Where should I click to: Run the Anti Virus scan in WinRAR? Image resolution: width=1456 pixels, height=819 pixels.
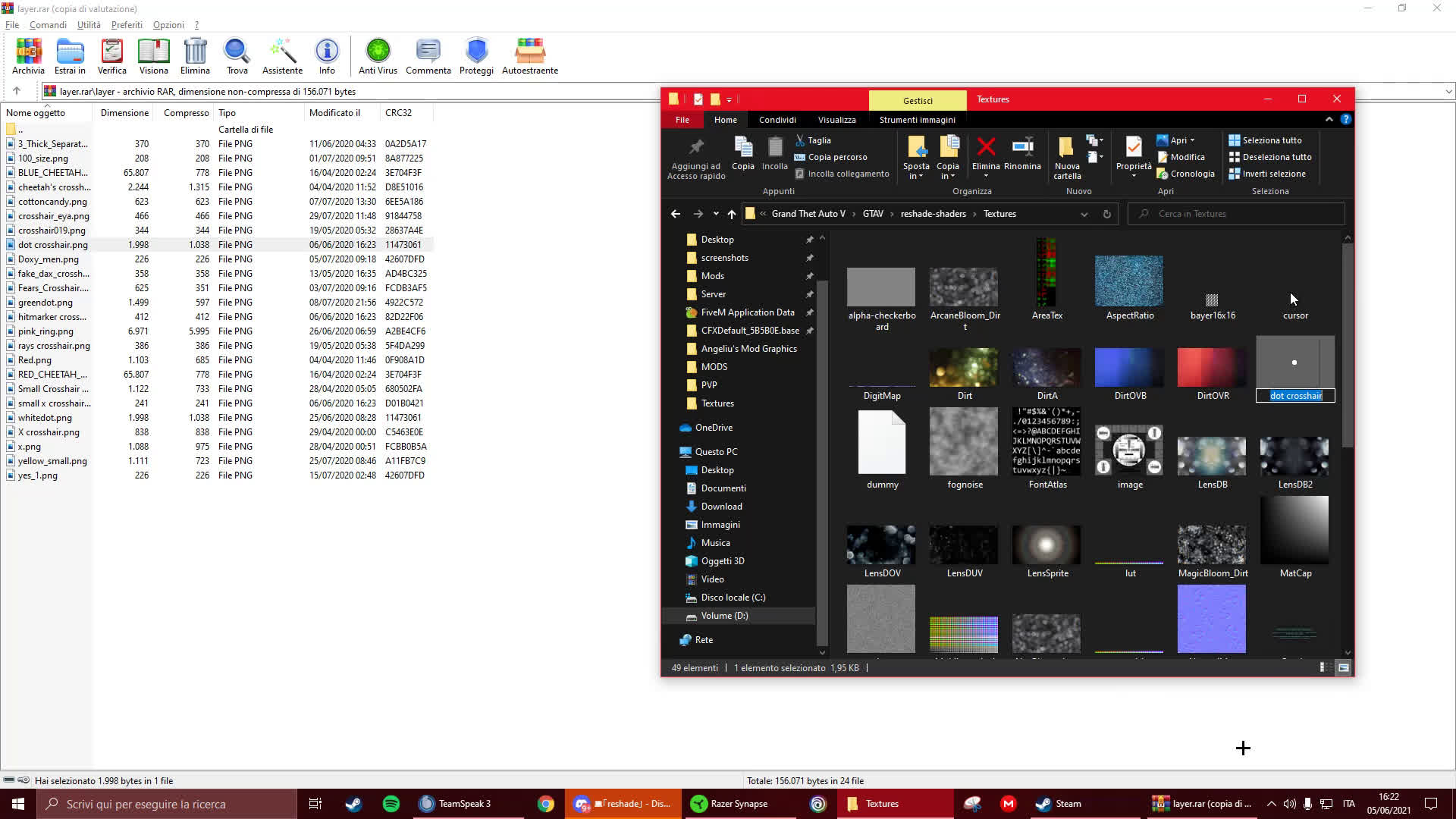378,53
